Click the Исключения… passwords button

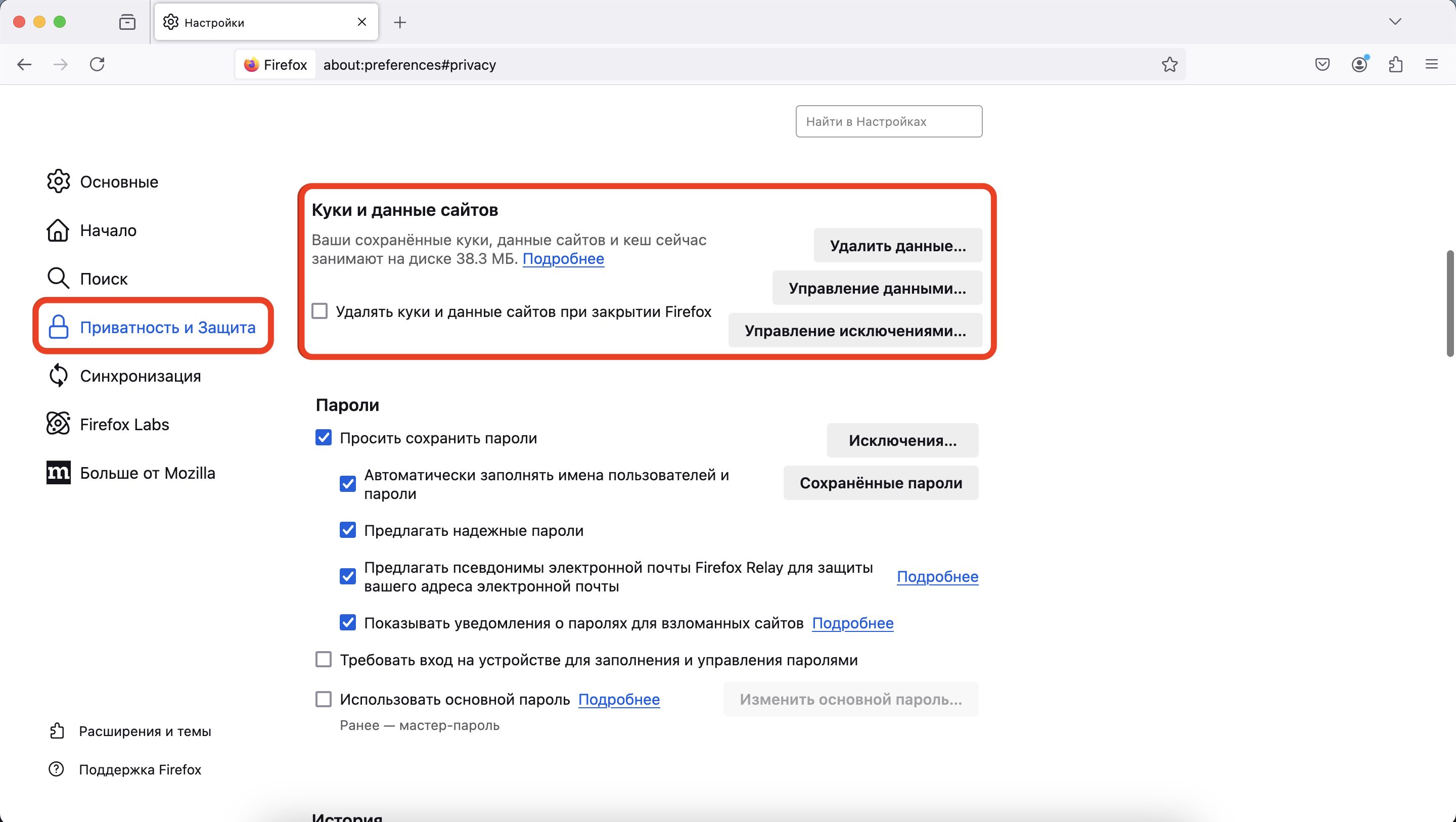tap(902, 440)
